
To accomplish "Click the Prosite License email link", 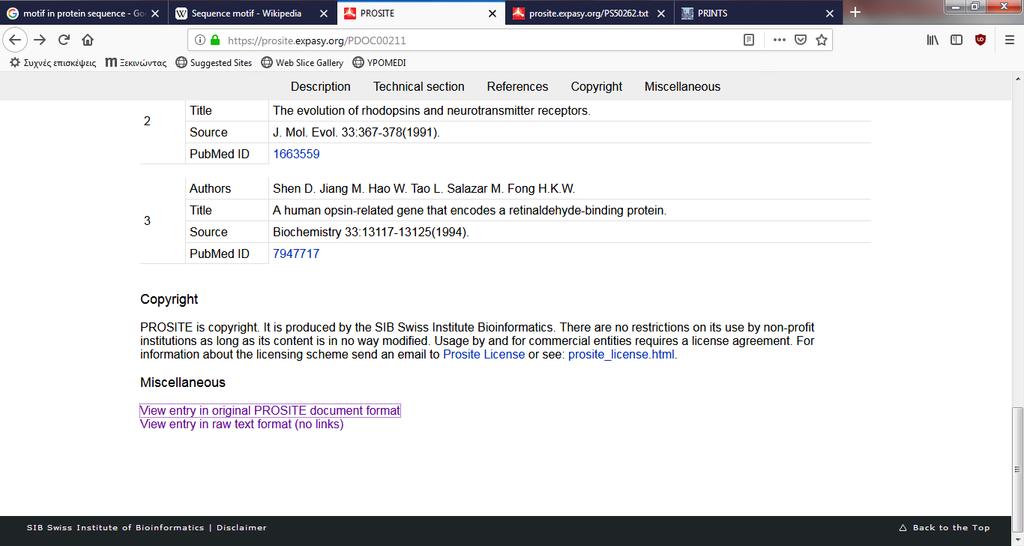I will pos(483,355).
